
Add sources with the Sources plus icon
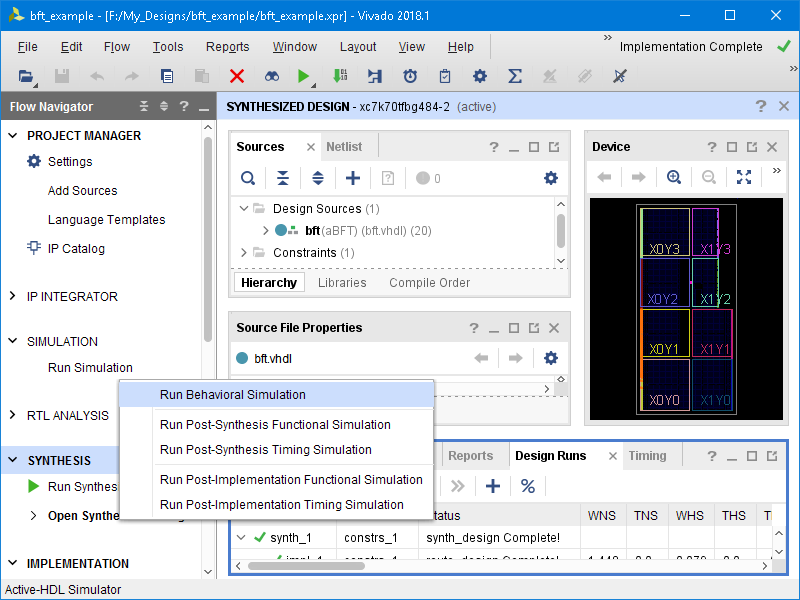[x=353, y=178]
